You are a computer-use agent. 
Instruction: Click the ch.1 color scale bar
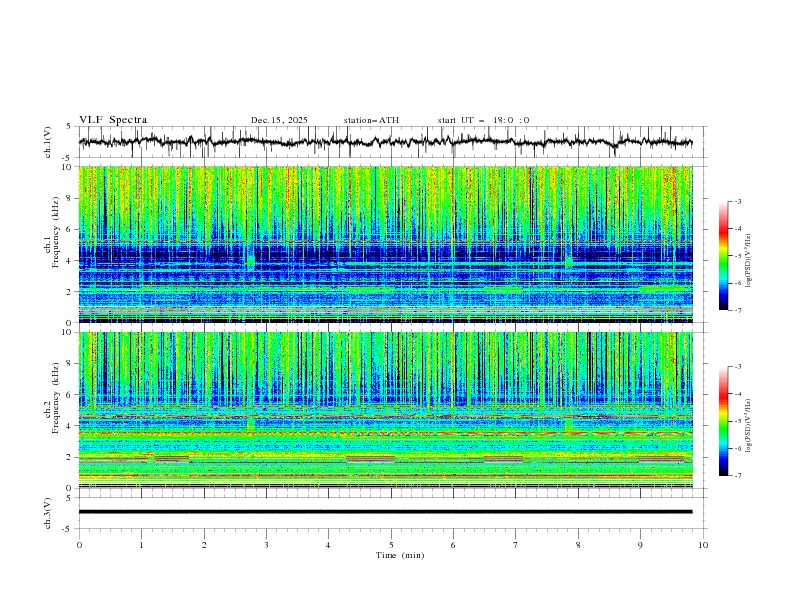pyautogui.click(x=723, y=255)
